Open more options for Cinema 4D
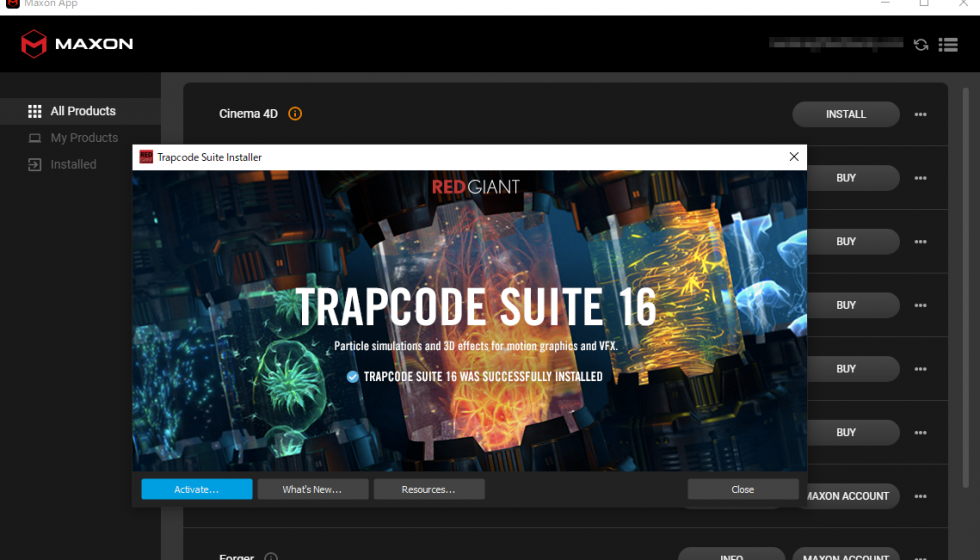Screen dimensions: 980x560 (x=920, y=114)
